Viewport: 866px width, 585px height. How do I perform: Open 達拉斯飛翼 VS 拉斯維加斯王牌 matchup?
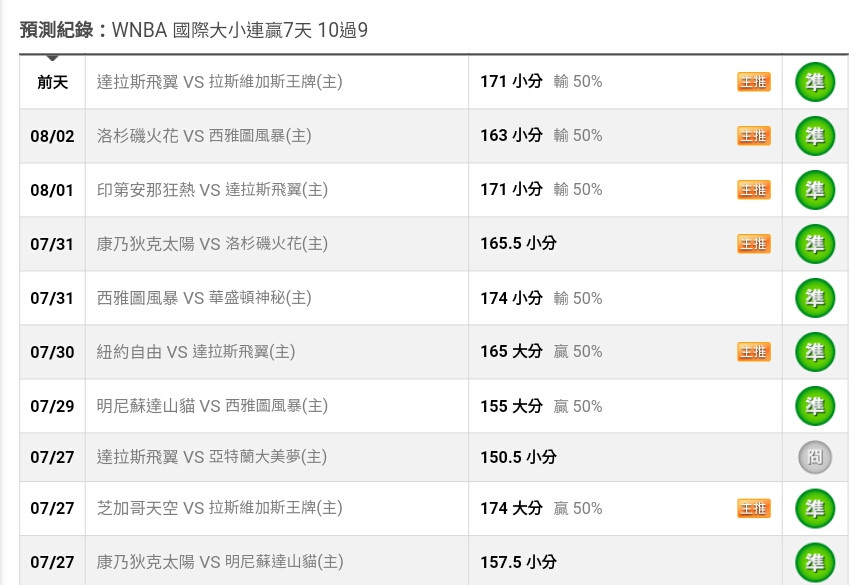pos(220,82)
